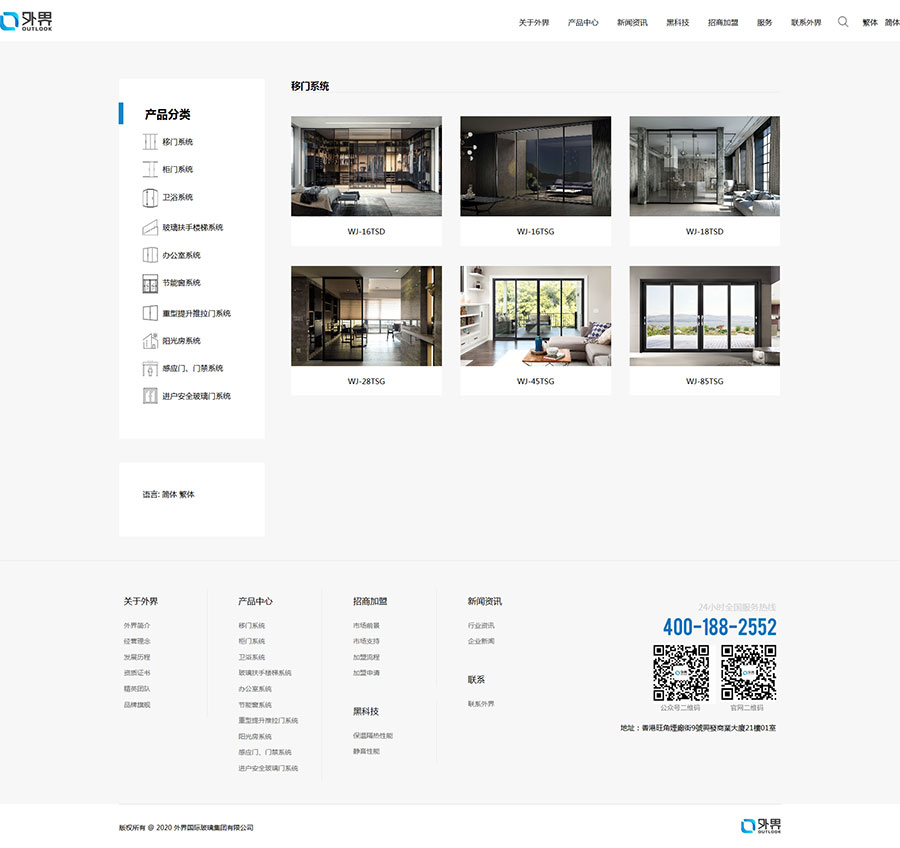Click the 外界 OUTLOOK logo in the header
Screen dimensions: 900x848
click(x=26, y=21)
